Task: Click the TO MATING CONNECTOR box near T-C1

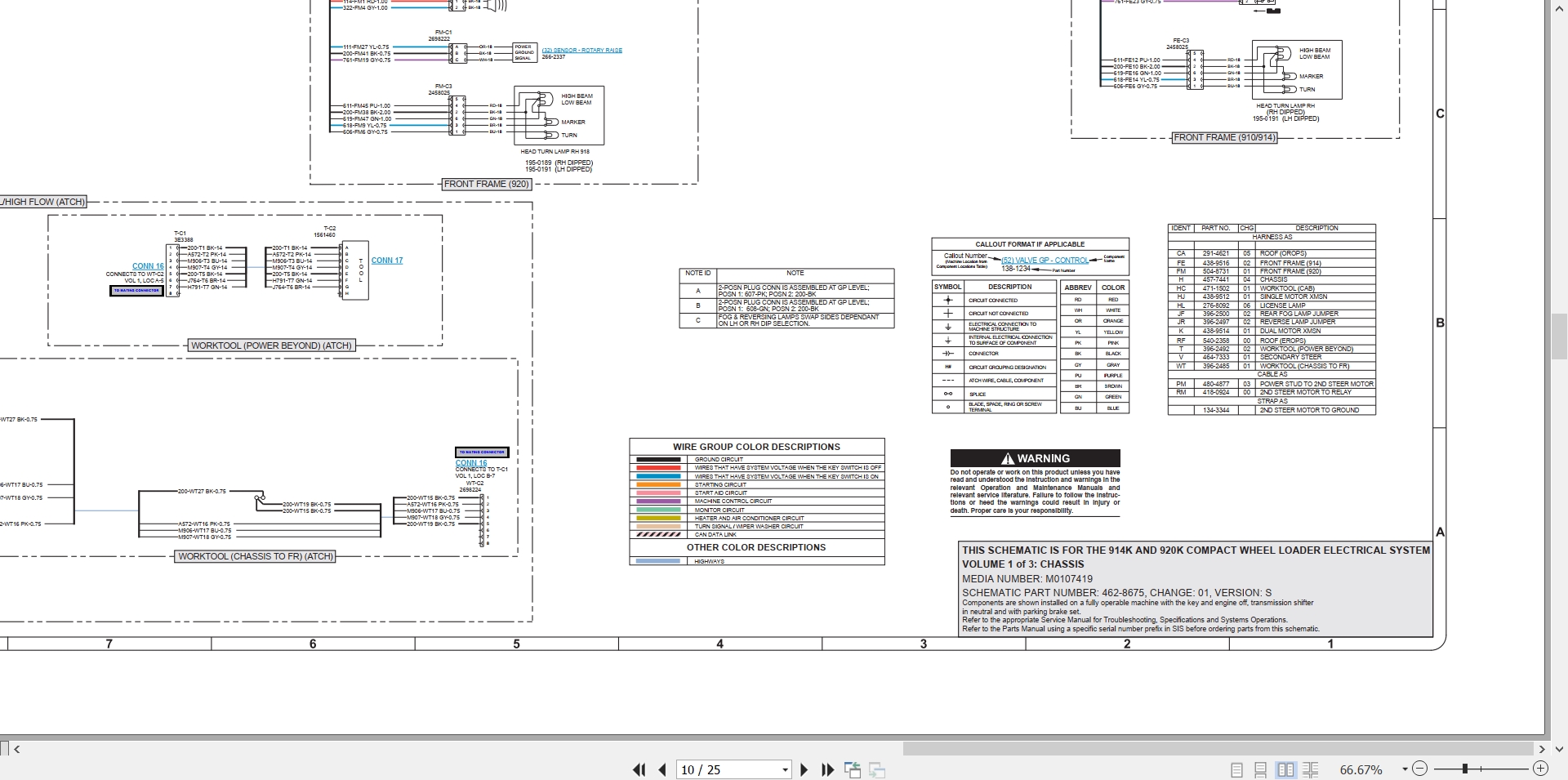Action: pos(136,291)
